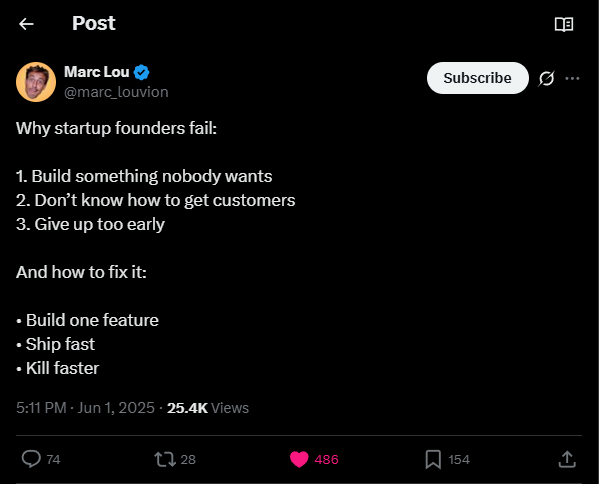The height and width of the screenshot is (484, 599).
Task: Open the share post upload icon
Action: (x=567, y=459)
